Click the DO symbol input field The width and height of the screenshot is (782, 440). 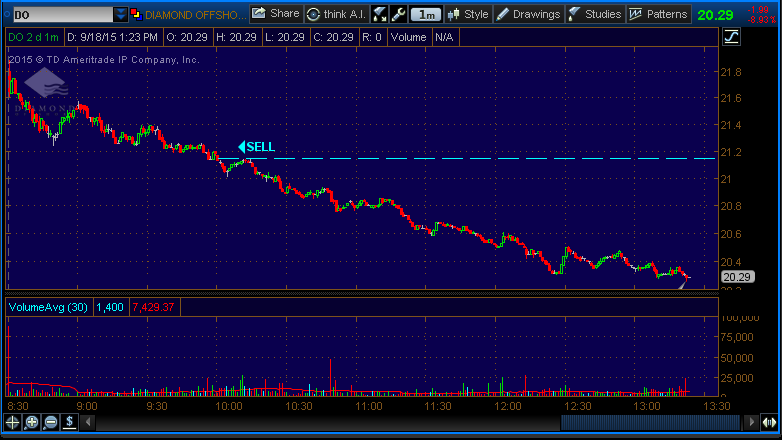62,15
